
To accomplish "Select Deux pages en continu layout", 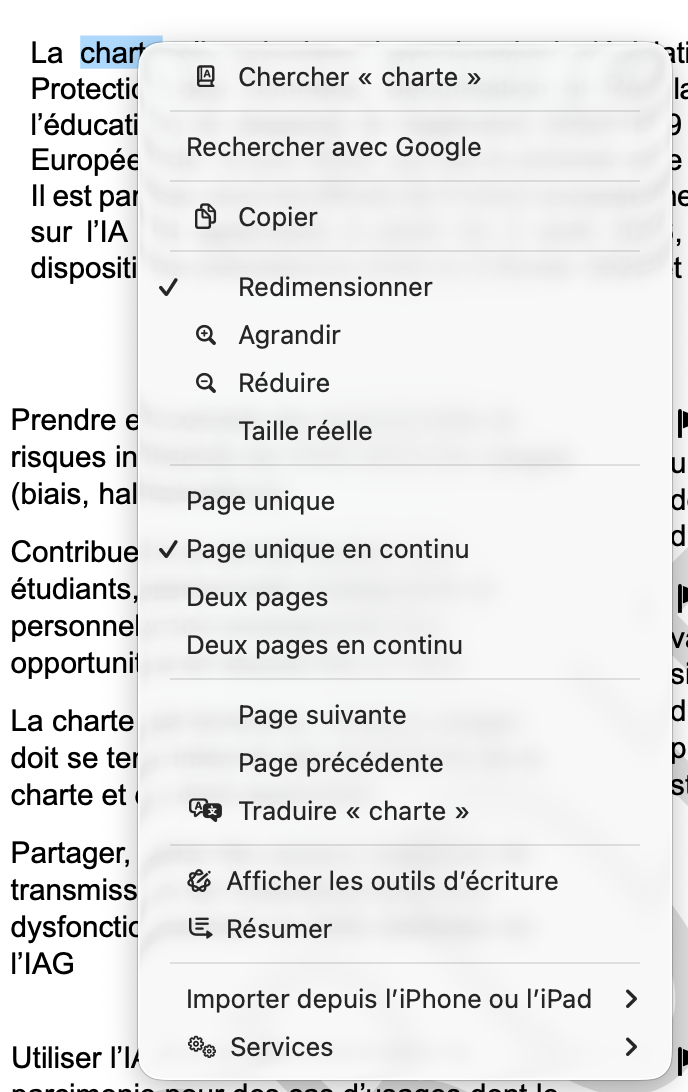I will 324,645.
